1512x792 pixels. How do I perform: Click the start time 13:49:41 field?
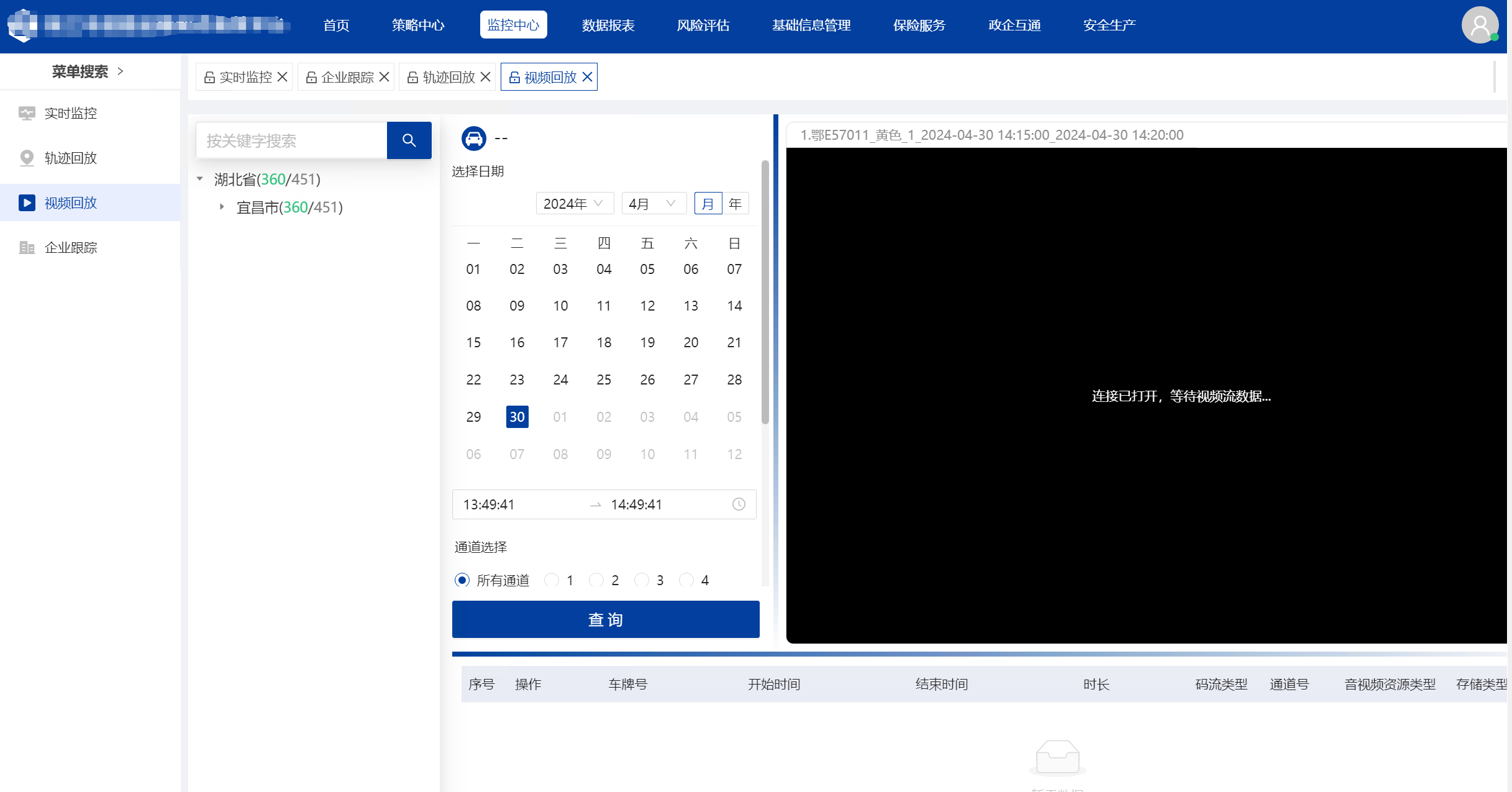[489, 504]
